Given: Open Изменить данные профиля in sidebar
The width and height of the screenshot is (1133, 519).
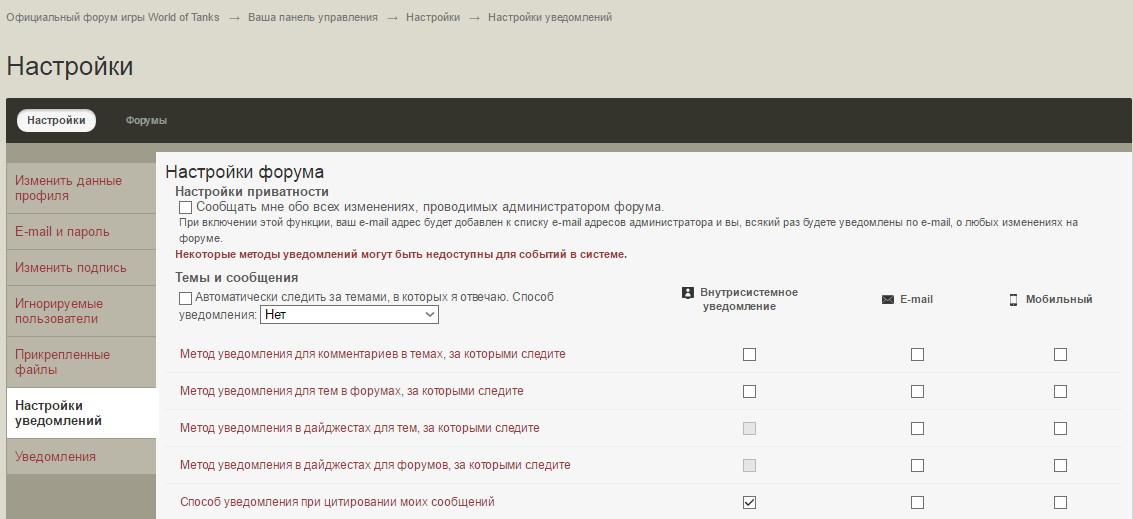Looking at the screenshot, I should pos(68,188).
